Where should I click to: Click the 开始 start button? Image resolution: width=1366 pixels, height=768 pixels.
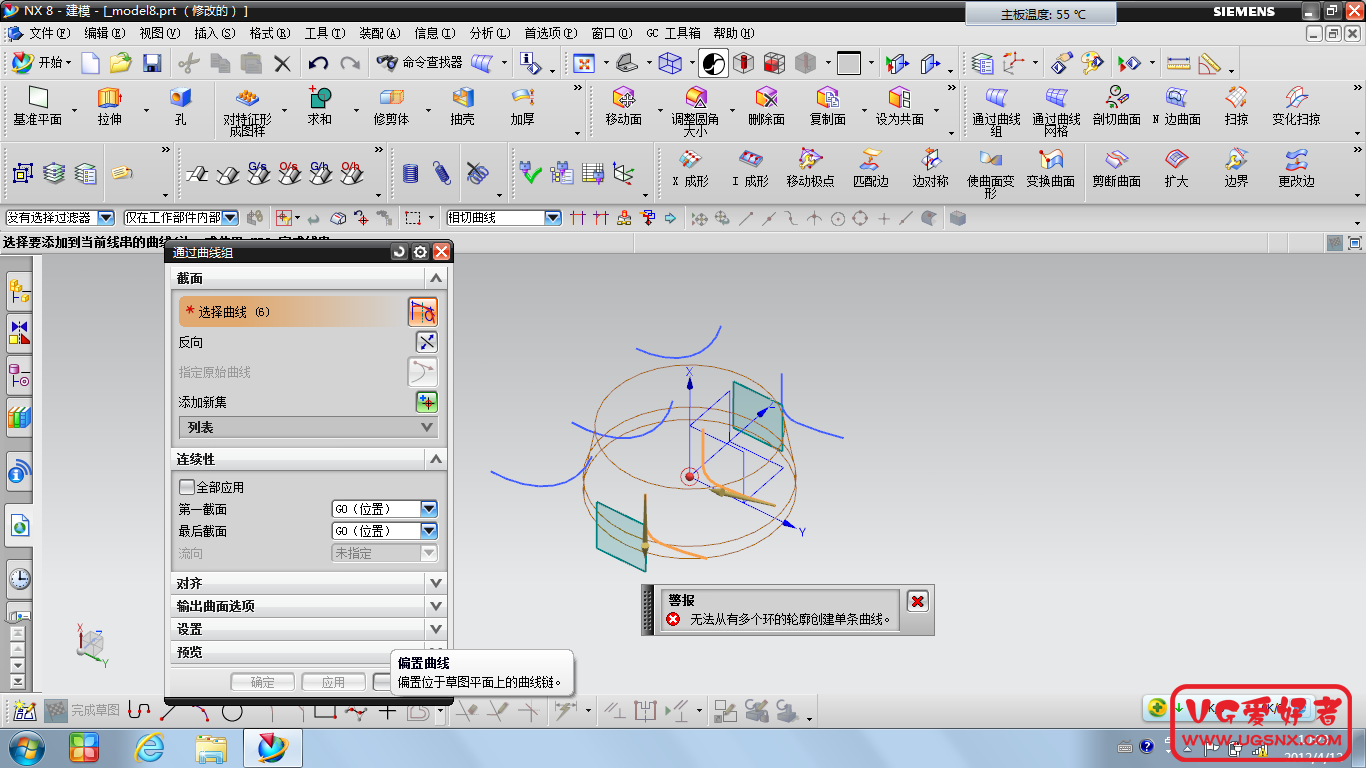(x=40, y=63)
